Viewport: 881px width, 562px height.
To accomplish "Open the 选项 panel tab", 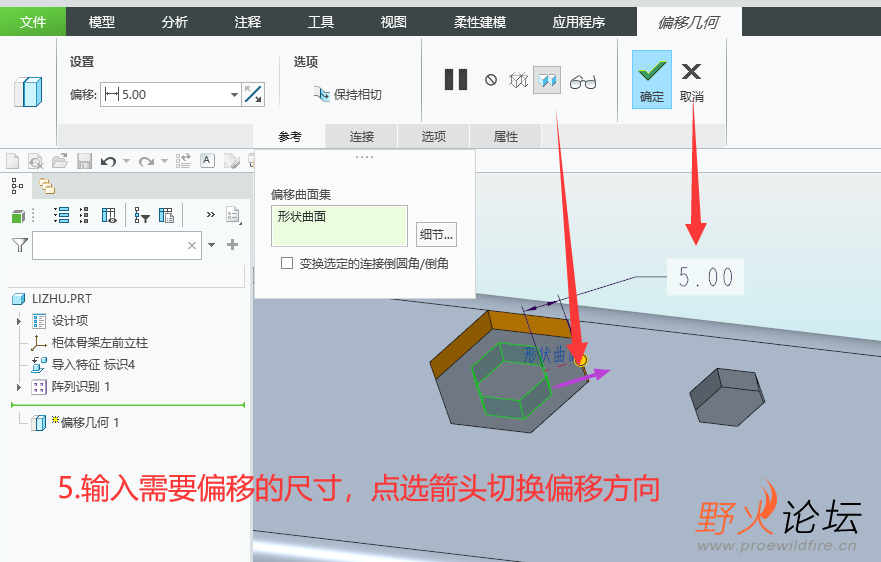I will [x=434, y=137].
